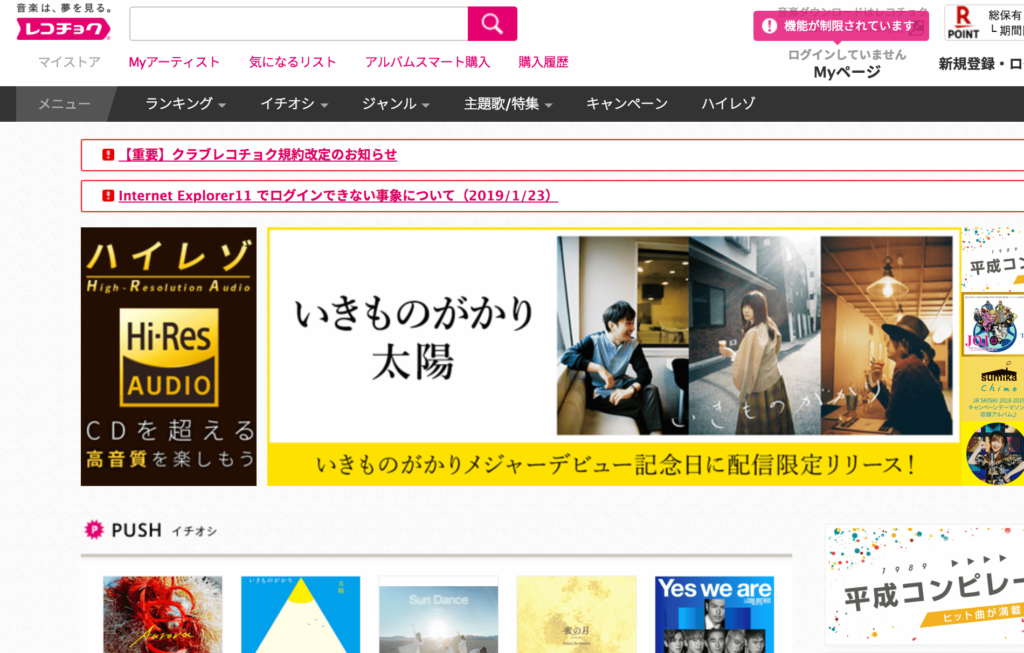
Task: Select the 平成コンピ carousel thumbnail at top
Action: (993, 259)
